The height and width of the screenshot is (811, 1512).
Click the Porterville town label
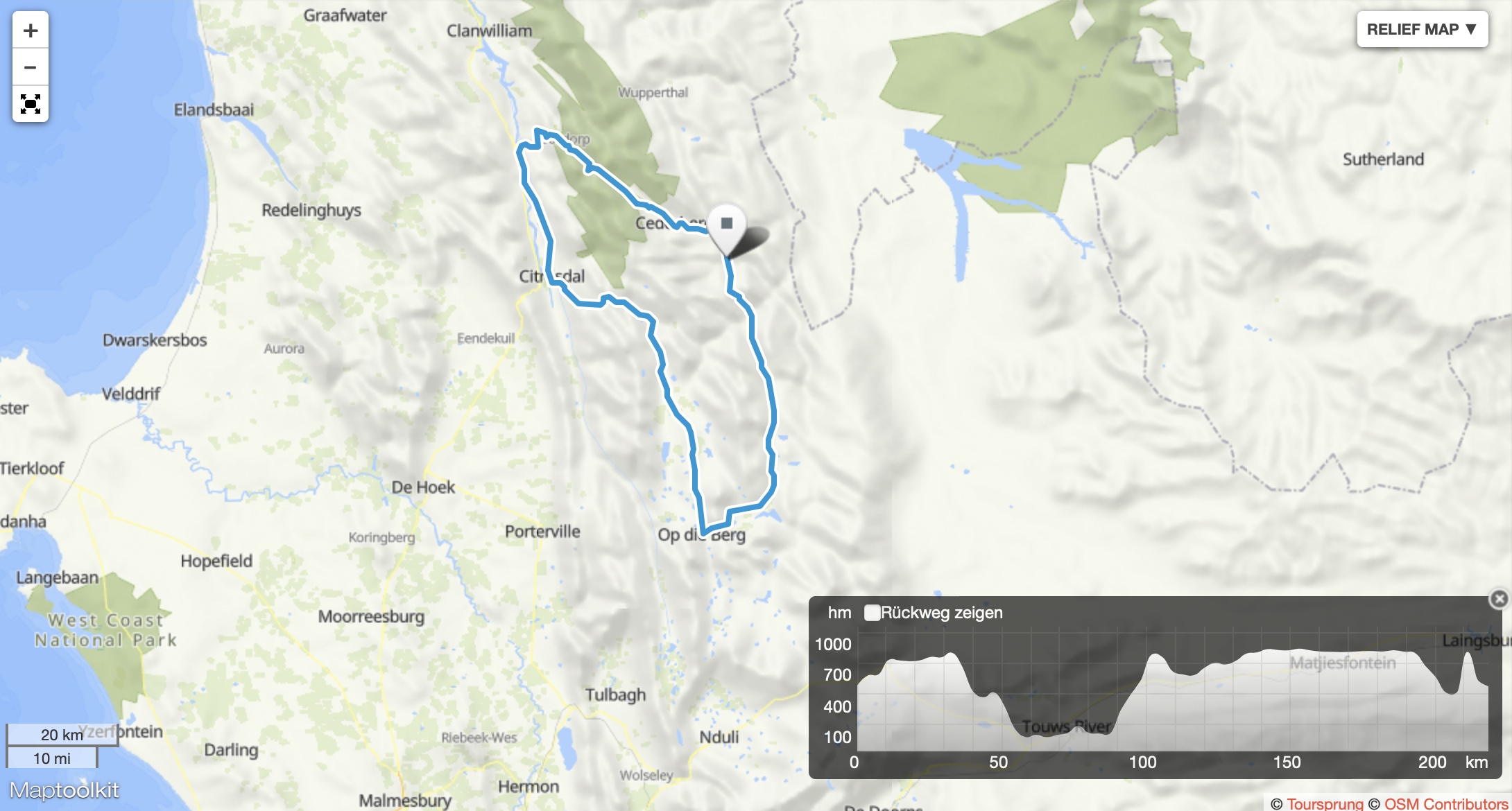pyautogui.click(x=542, y=532)
